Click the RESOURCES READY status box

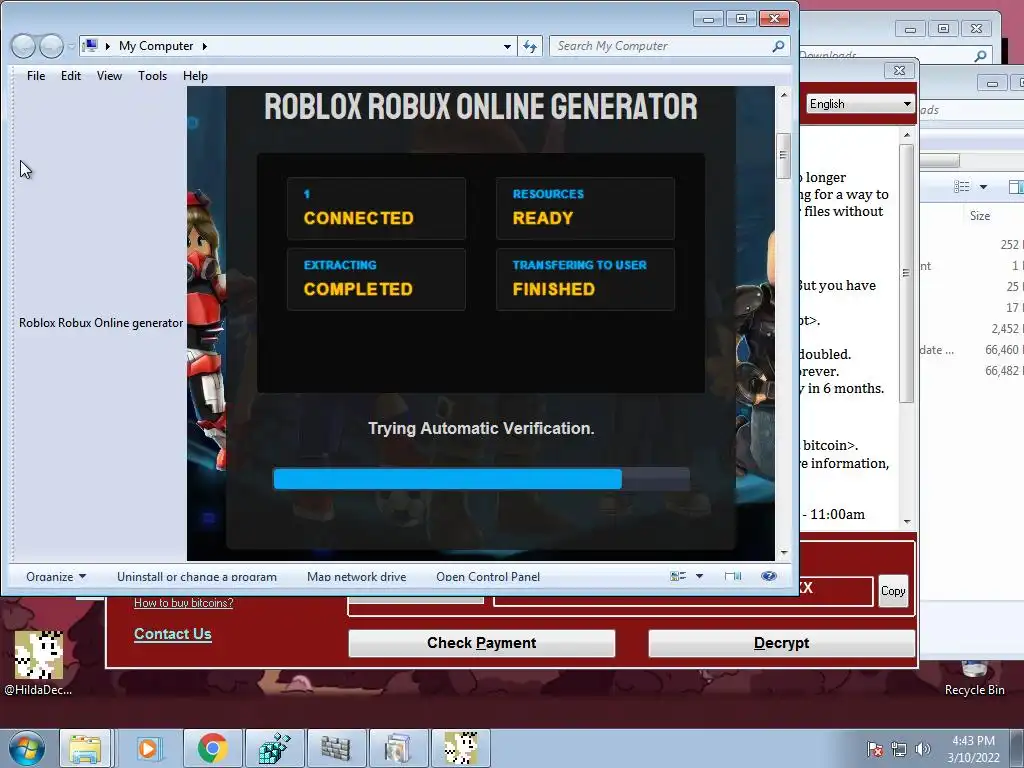585,208
